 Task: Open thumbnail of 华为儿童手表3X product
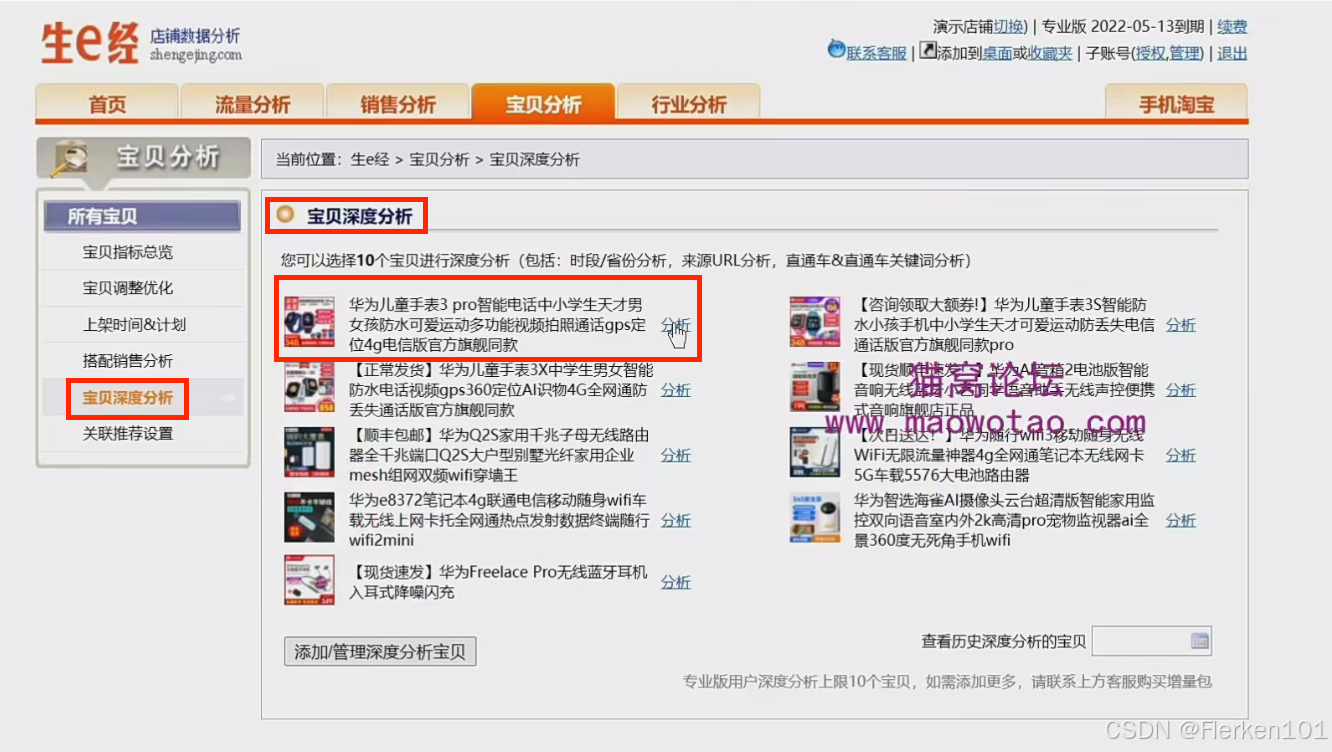coord(309,389)
